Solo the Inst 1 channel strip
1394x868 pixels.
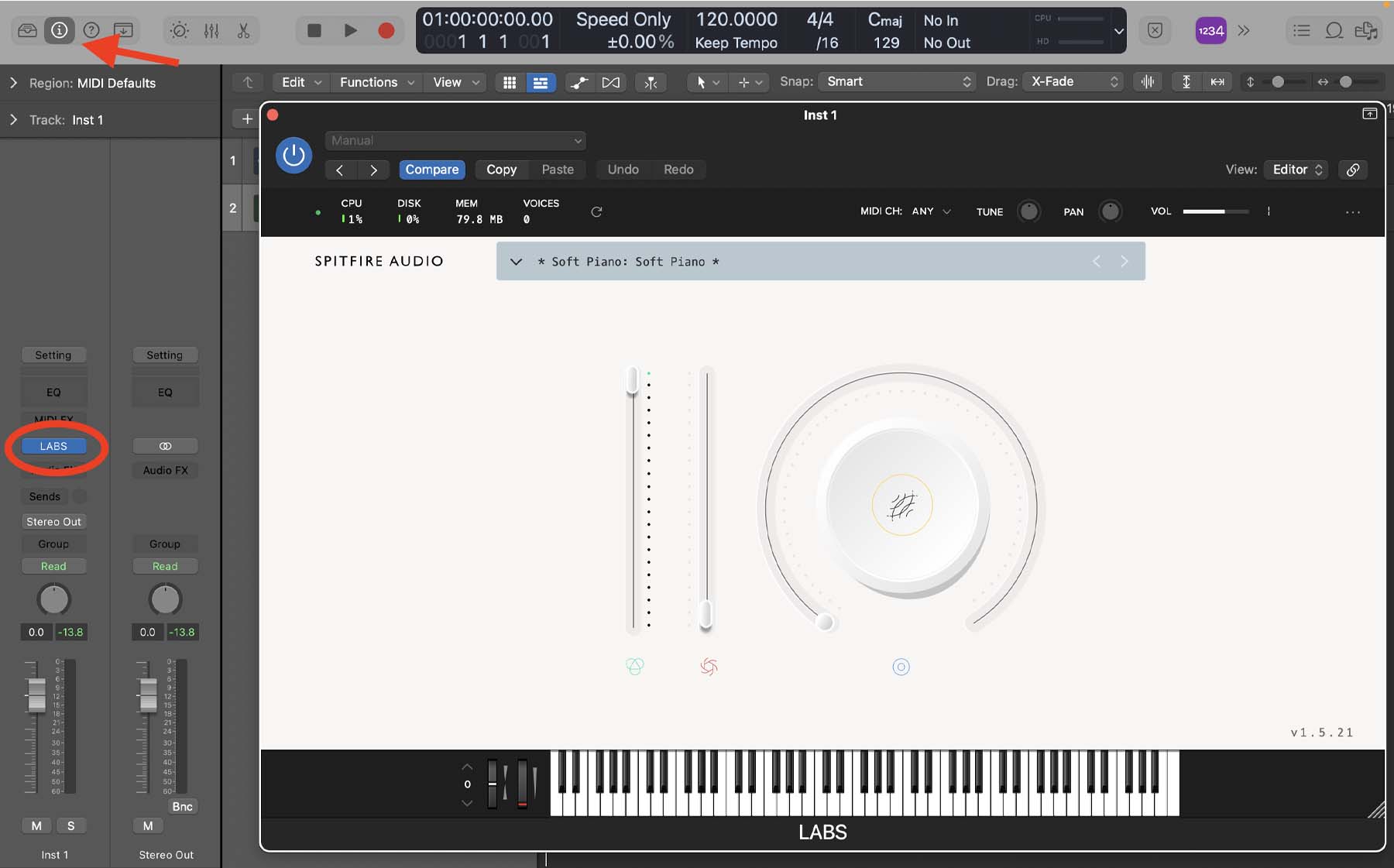click(x=70, y=825)
